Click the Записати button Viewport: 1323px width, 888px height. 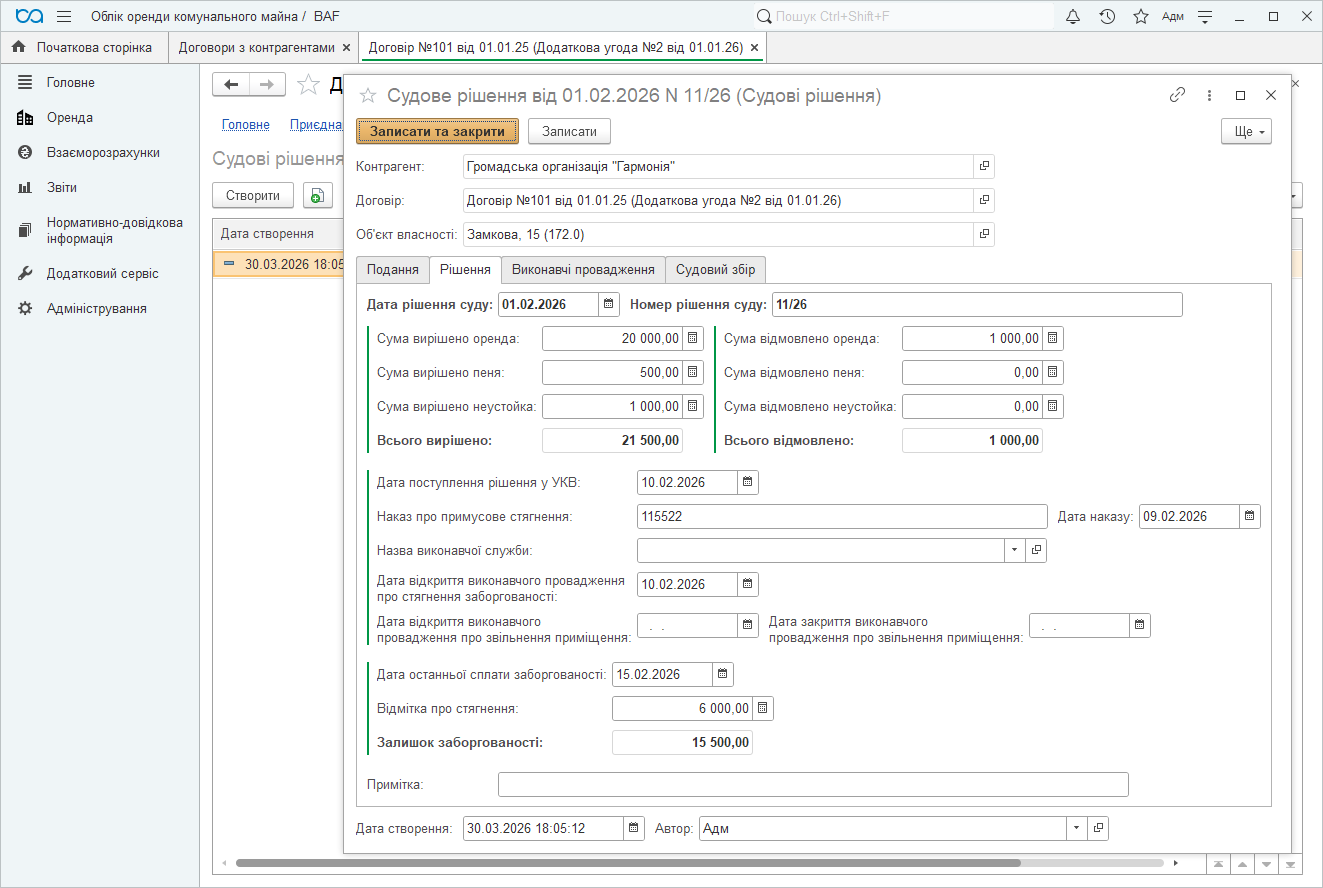click(x=569, y=132)
